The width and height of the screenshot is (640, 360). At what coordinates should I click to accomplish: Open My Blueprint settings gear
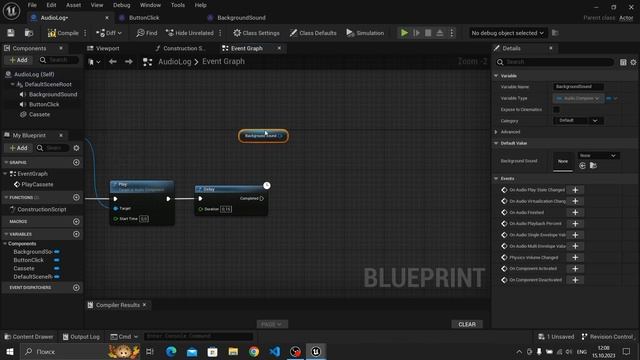pos(76,148)
